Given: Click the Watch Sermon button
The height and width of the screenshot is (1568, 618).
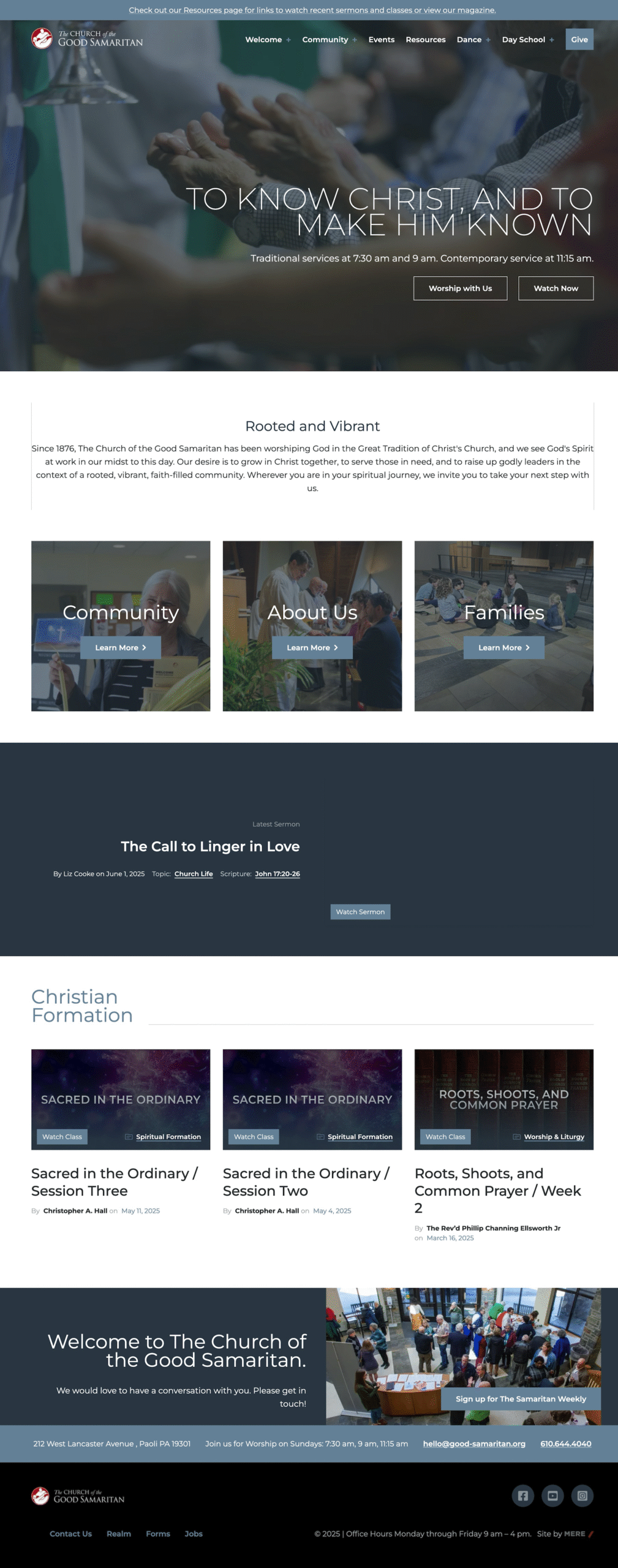Looking at the screenshot, I should pos(360,911).
